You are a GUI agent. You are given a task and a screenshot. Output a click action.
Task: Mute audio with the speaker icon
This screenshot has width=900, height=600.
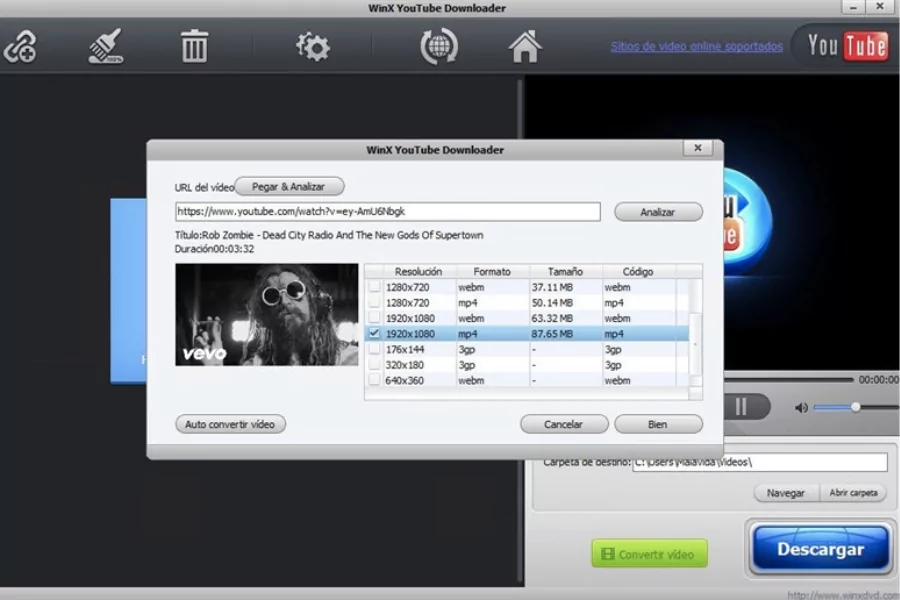(x=801, y=408)
